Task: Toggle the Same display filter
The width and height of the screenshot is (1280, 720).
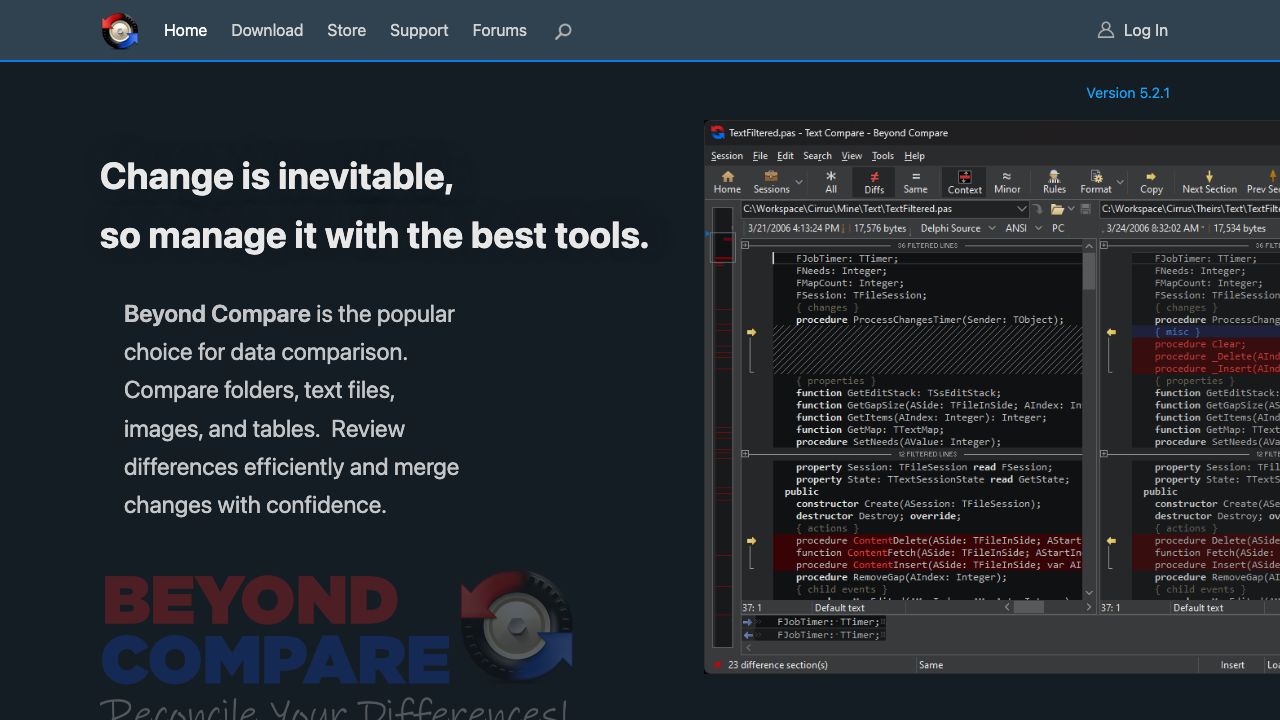Action: [915, 182]
